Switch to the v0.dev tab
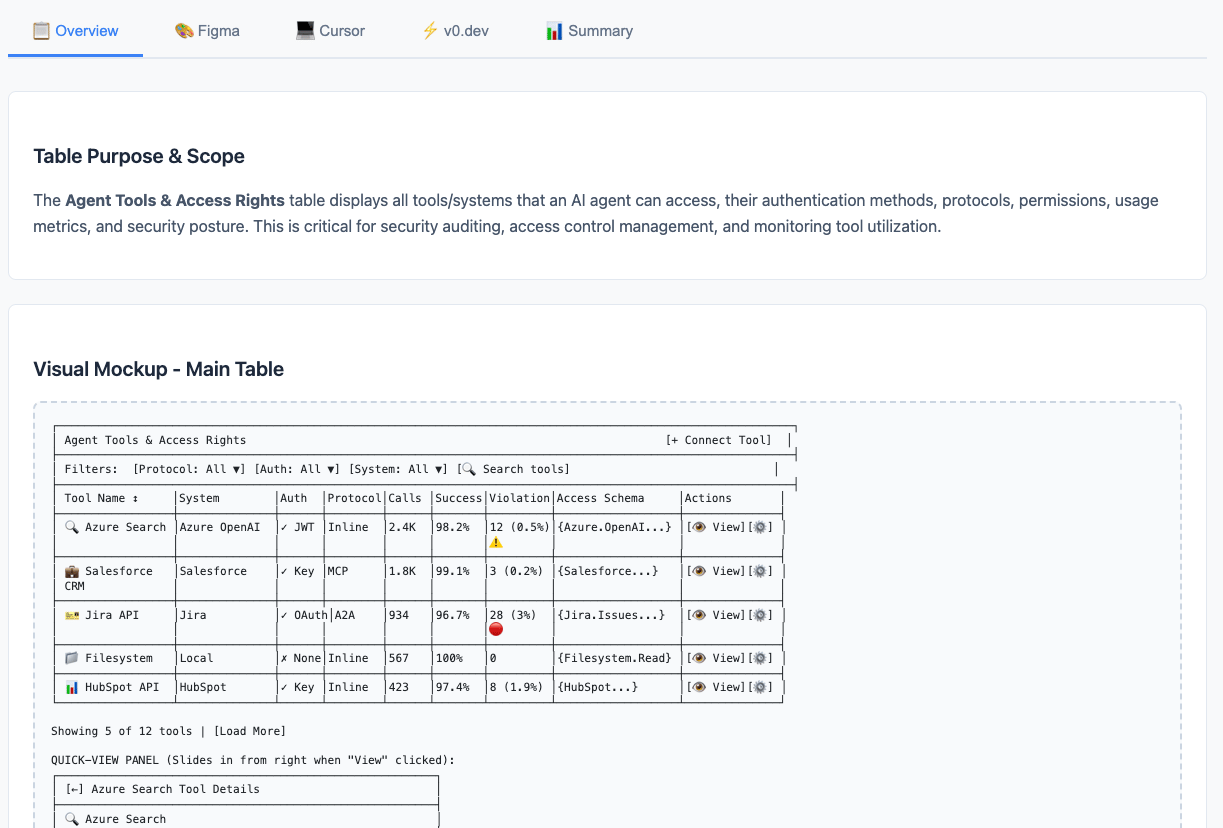 455,31
